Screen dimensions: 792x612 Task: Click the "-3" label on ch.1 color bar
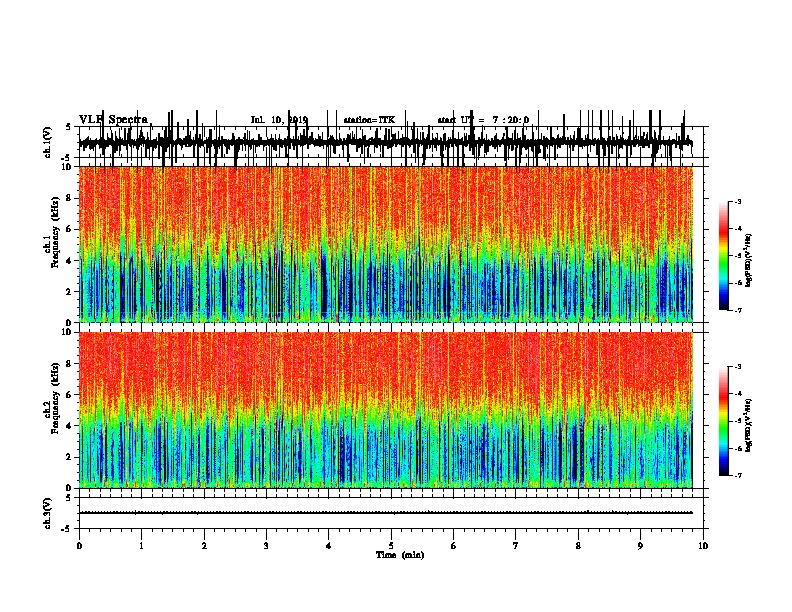(737, 201)
